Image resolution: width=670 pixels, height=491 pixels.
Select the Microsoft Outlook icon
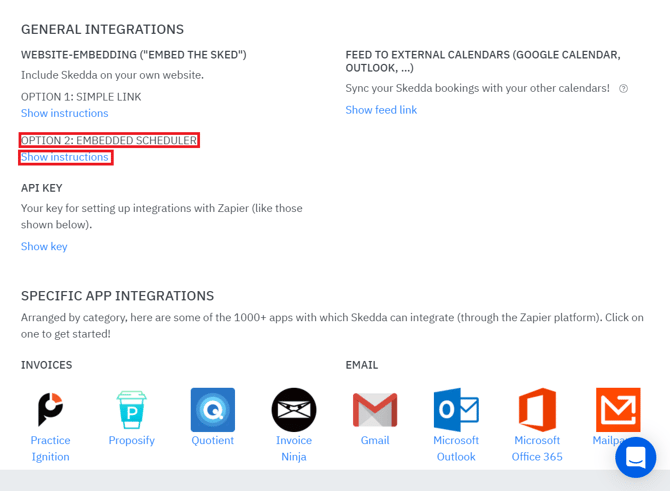click(x=456, y=409)
